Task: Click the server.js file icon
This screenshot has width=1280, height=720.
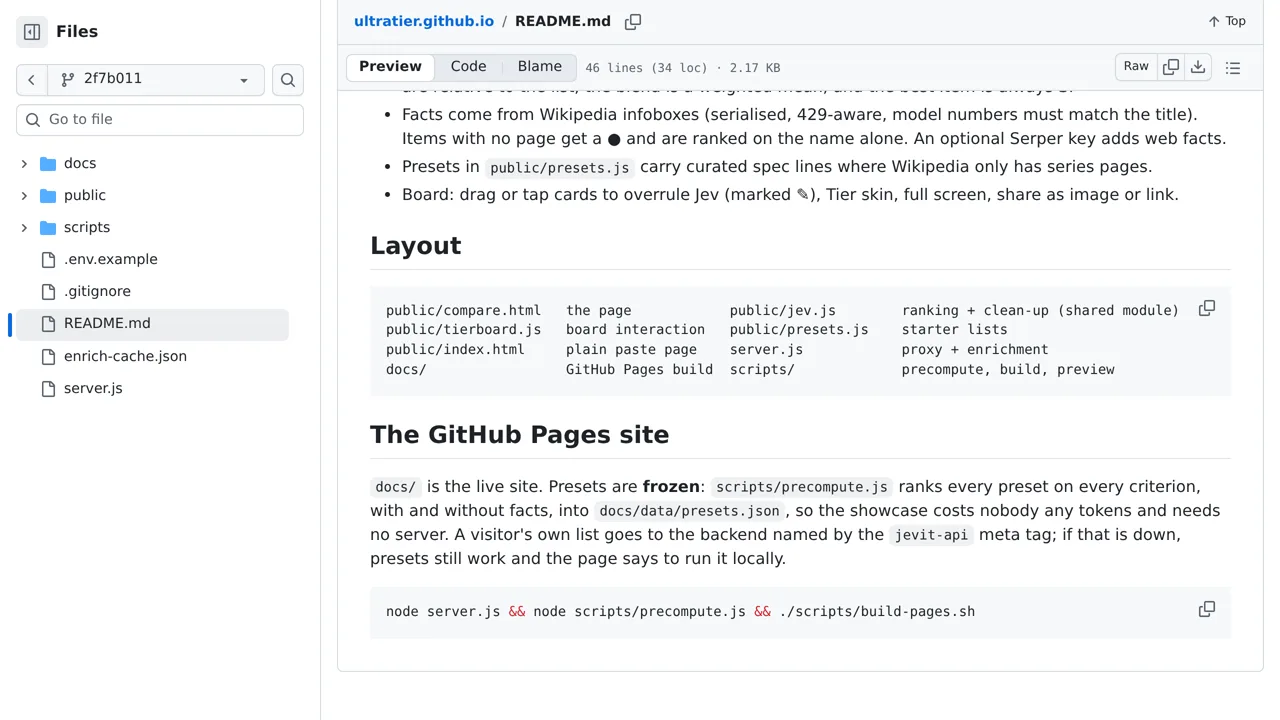Action: 48,389
